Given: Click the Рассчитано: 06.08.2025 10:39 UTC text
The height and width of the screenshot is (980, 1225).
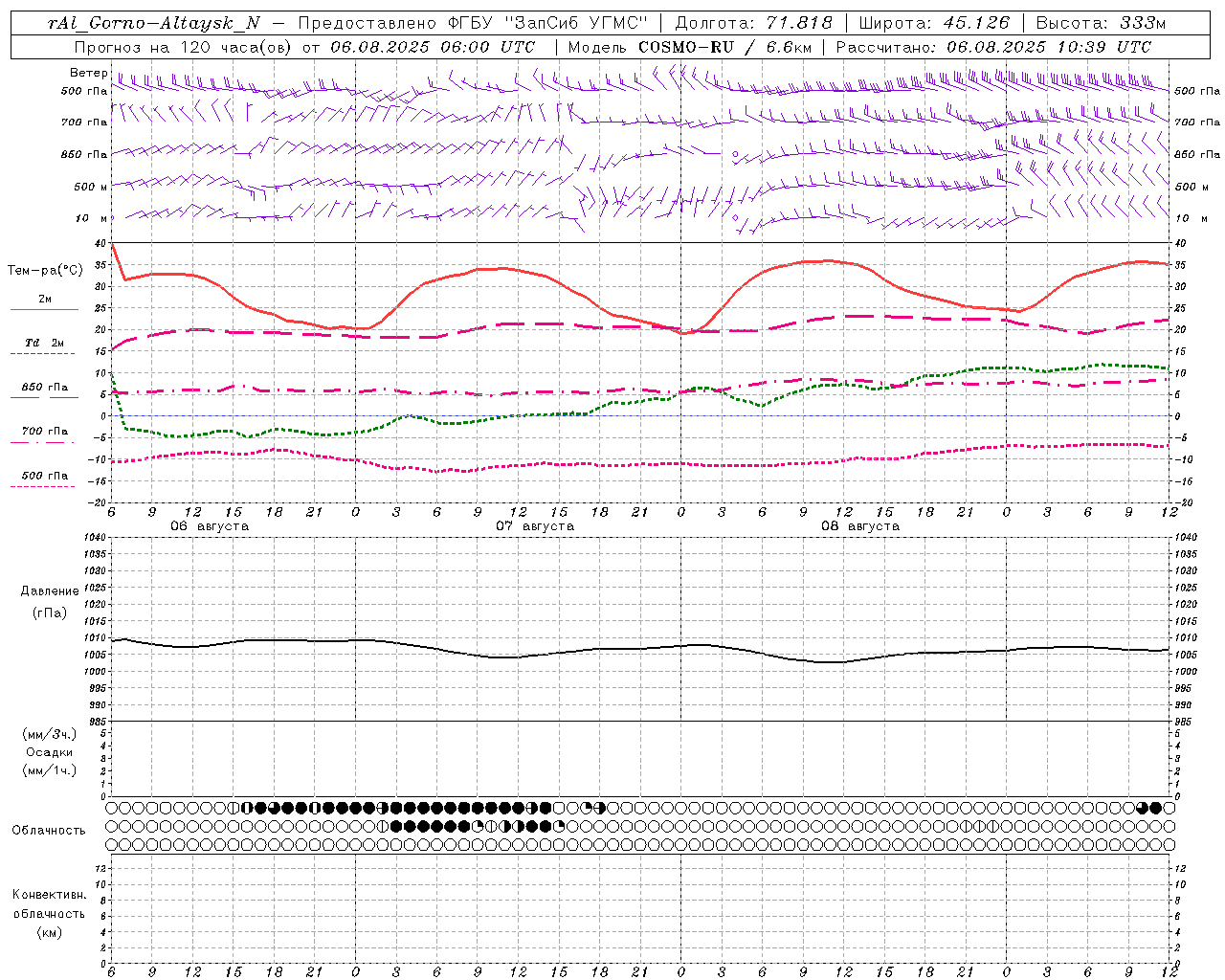Looking at the screenshot, I should coord(993,47).
